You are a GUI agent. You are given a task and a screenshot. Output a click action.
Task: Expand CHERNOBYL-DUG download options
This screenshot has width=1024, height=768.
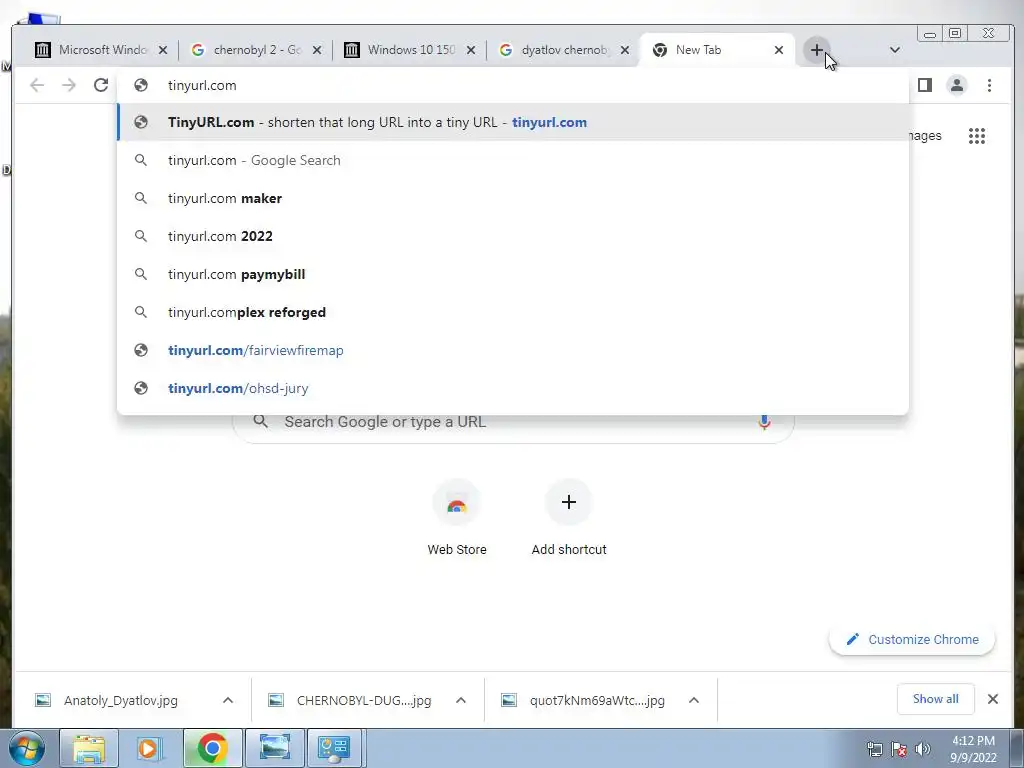tap(461, 700)
